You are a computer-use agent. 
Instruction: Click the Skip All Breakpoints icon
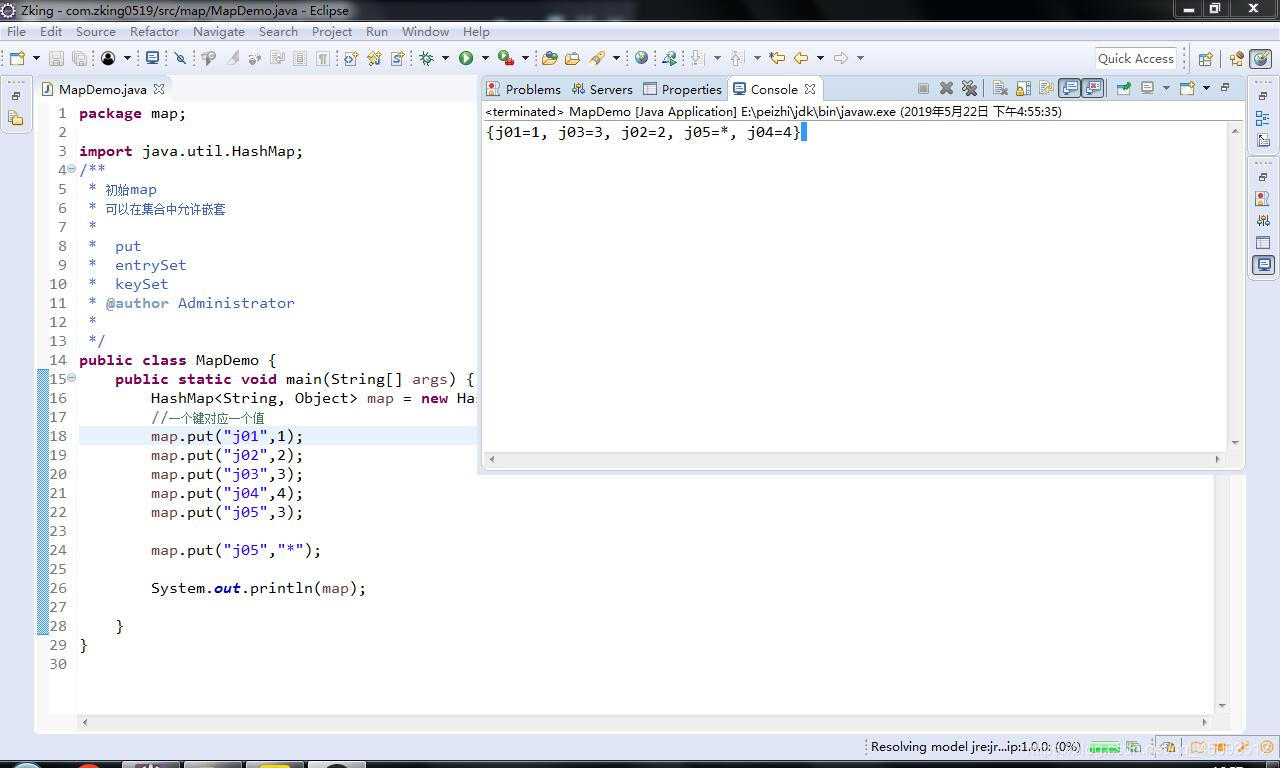pyautogui.click(x=181, y=58)
